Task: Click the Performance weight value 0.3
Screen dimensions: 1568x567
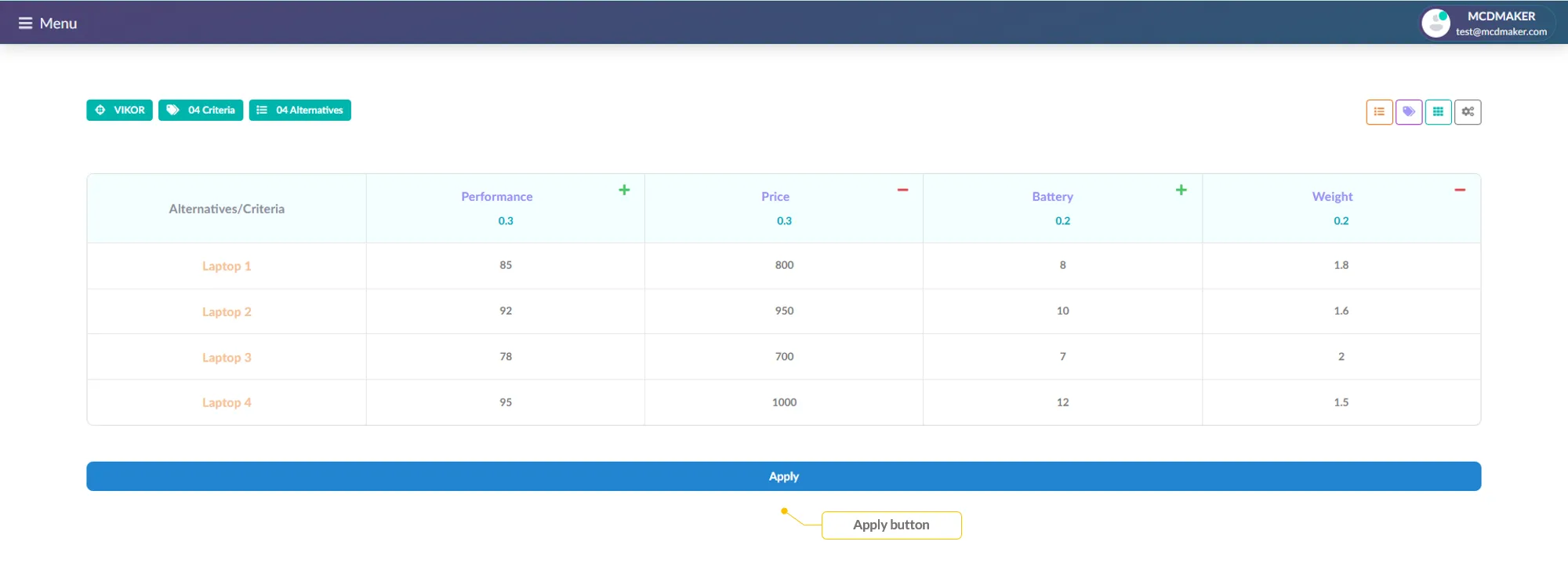Action: click(x=506, y=221)
